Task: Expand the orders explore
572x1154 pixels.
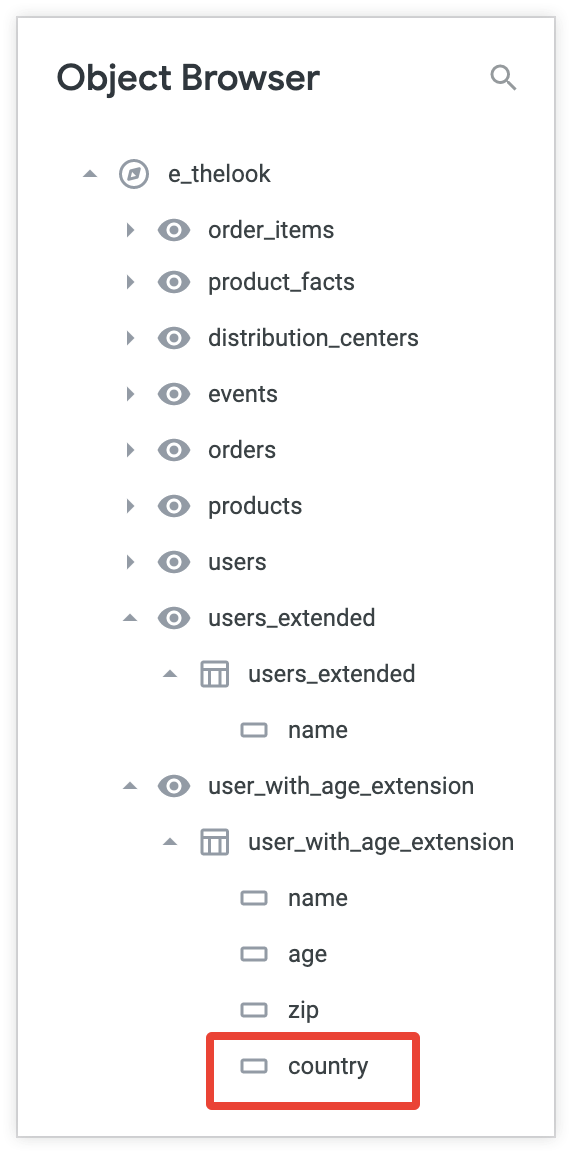Action: (x=130, y=450)
